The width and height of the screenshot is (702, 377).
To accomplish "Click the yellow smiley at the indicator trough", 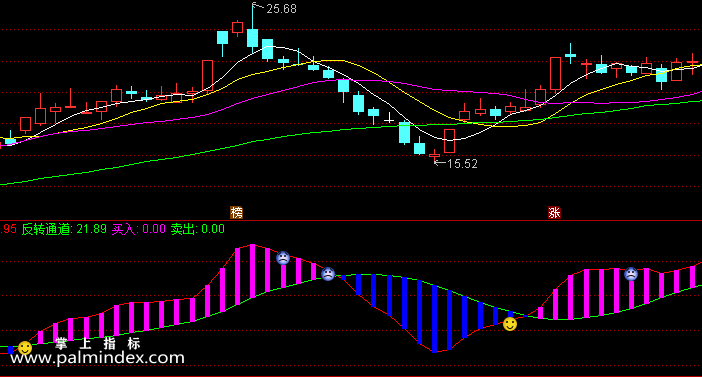I will pos(510,324).
